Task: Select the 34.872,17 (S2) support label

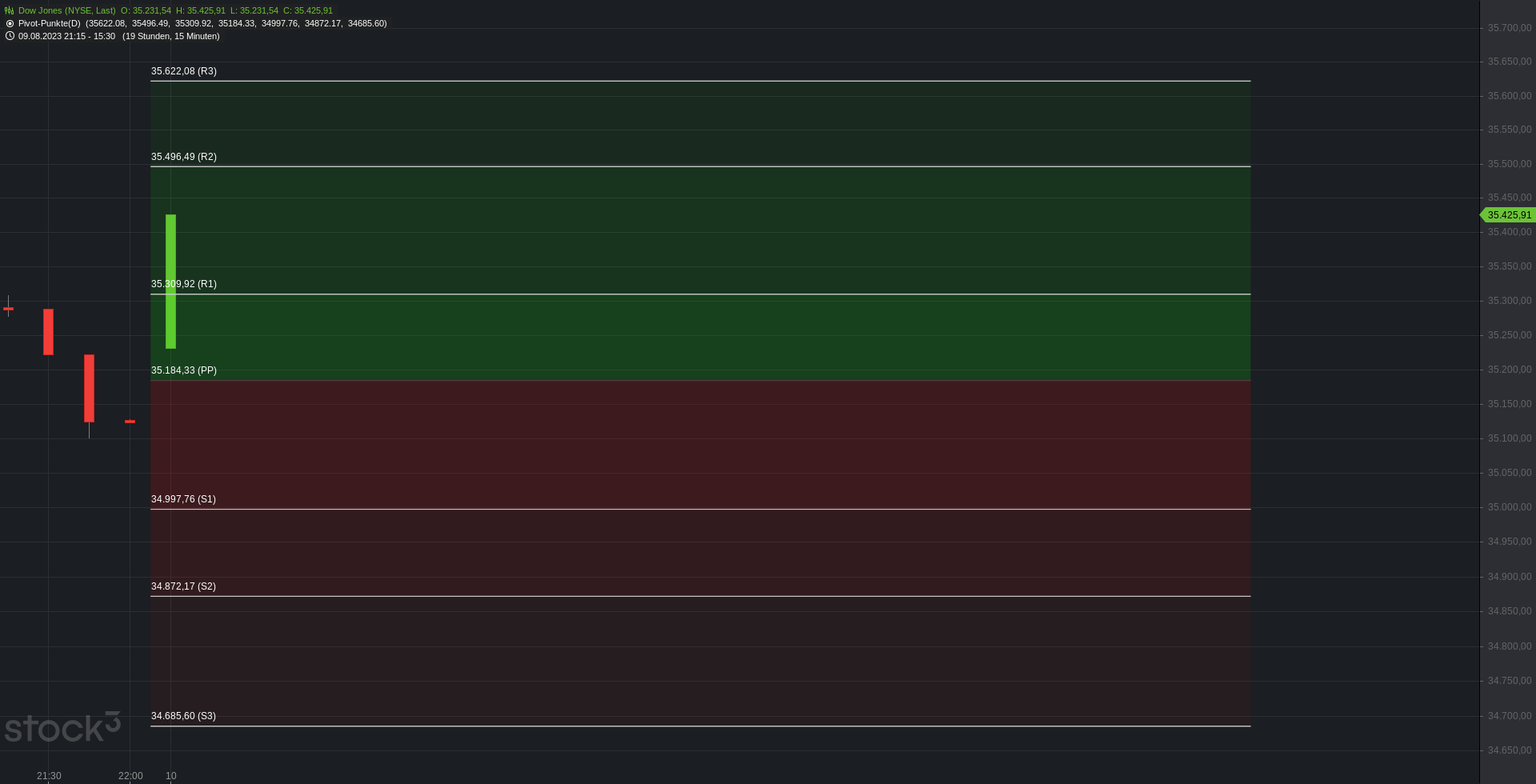Action: click(x=183, y=586)
